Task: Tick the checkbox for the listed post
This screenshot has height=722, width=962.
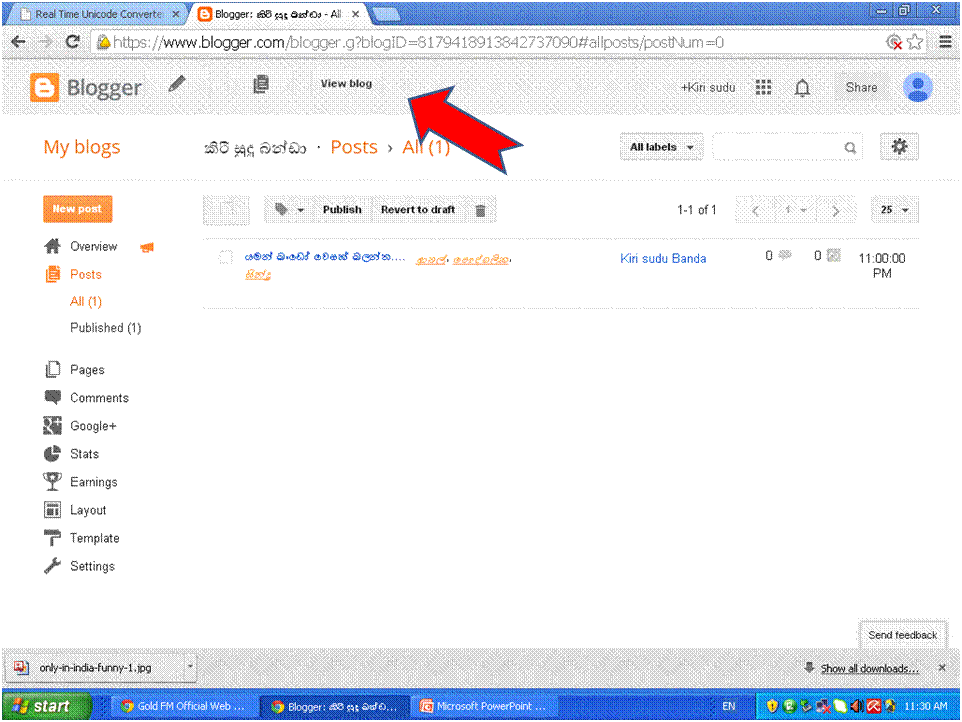Action: tap(225, 257)
